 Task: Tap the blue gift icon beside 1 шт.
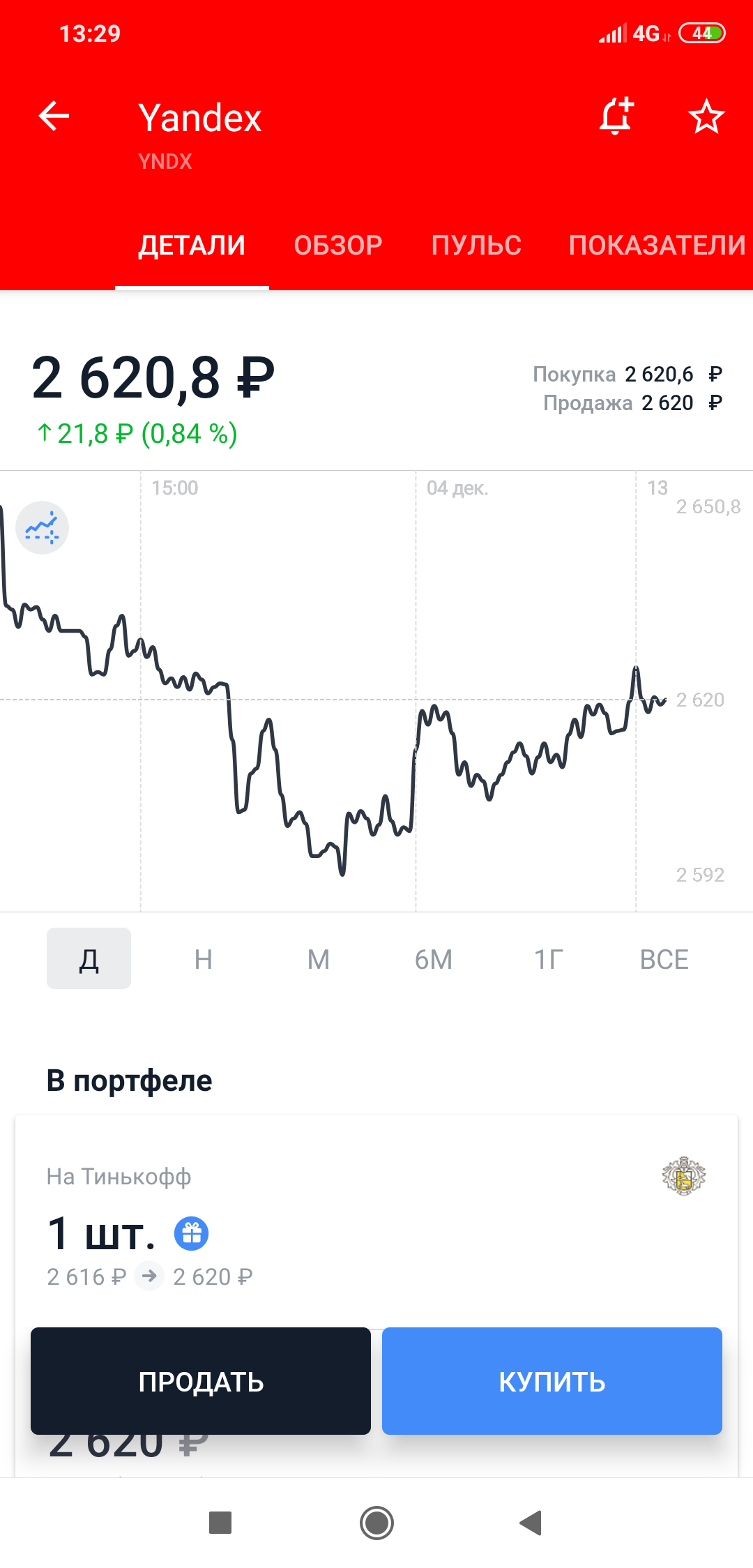191,1233
